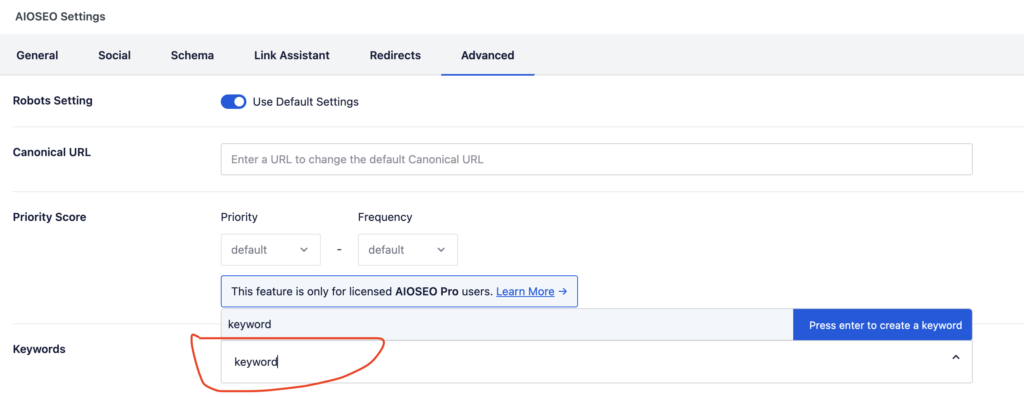Open the General tab

tap(37, 56)
